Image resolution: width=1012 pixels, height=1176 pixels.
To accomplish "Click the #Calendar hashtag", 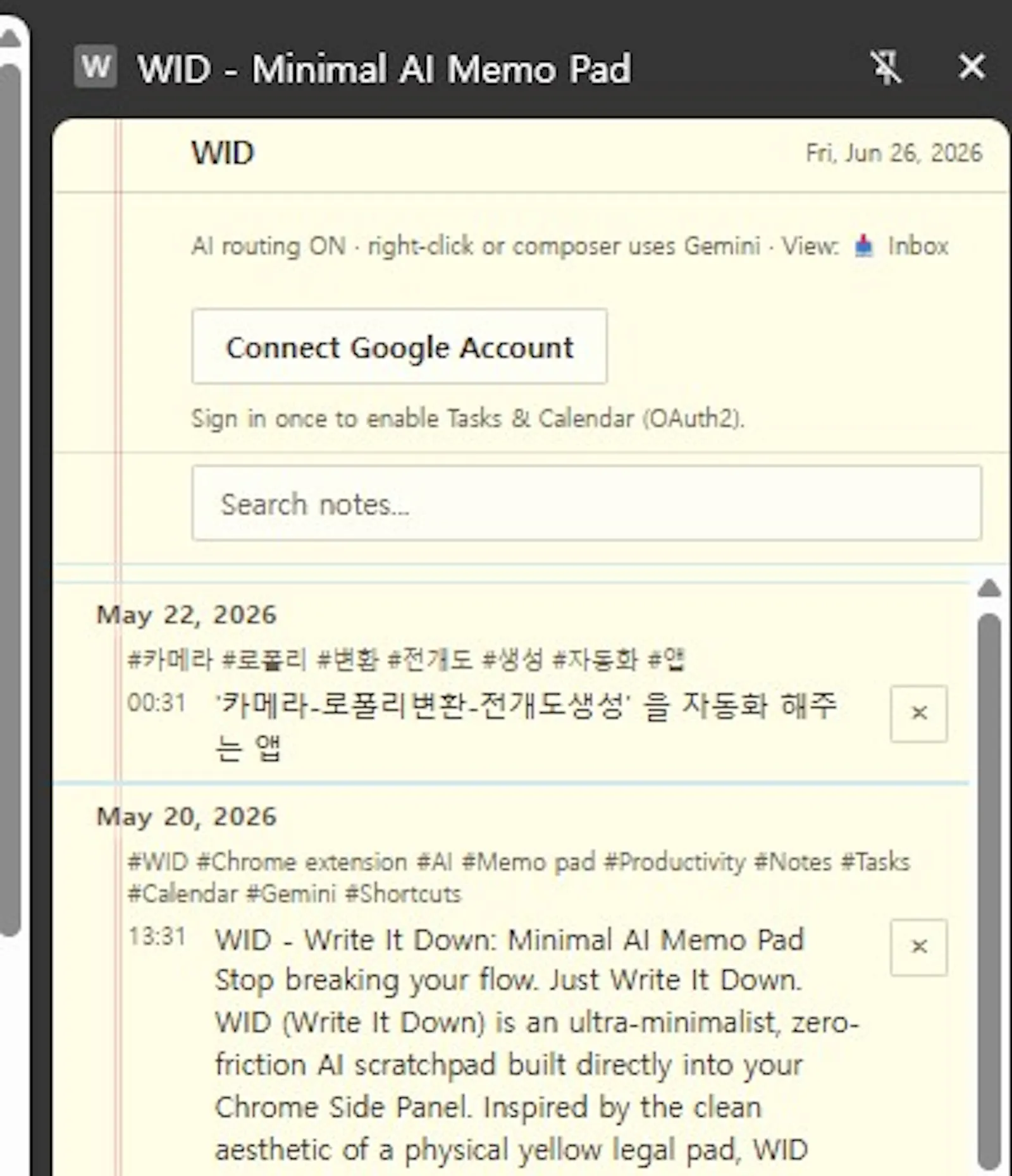I will coord(183,894).
